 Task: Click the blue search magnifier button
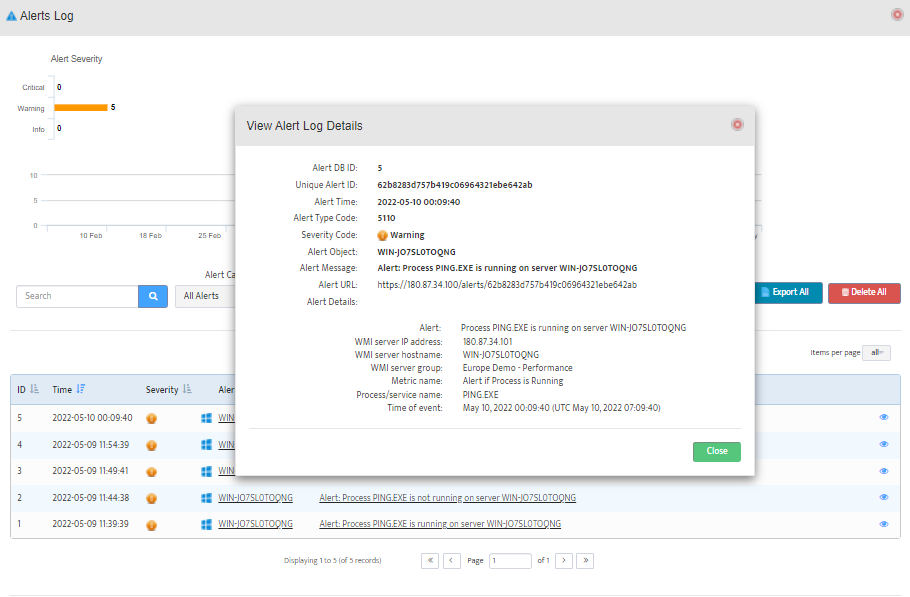[x=153, y=296]
